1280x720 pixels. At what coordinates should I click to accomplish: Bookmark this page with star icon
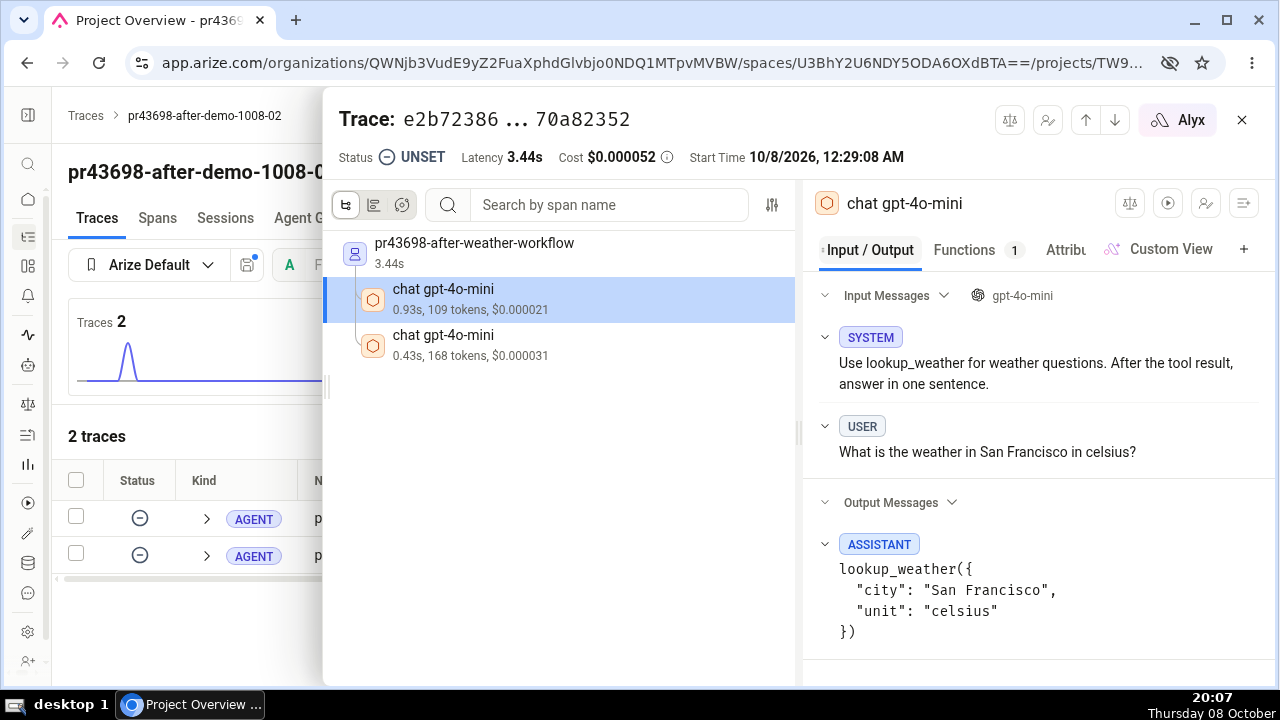tap(1202, 63)
